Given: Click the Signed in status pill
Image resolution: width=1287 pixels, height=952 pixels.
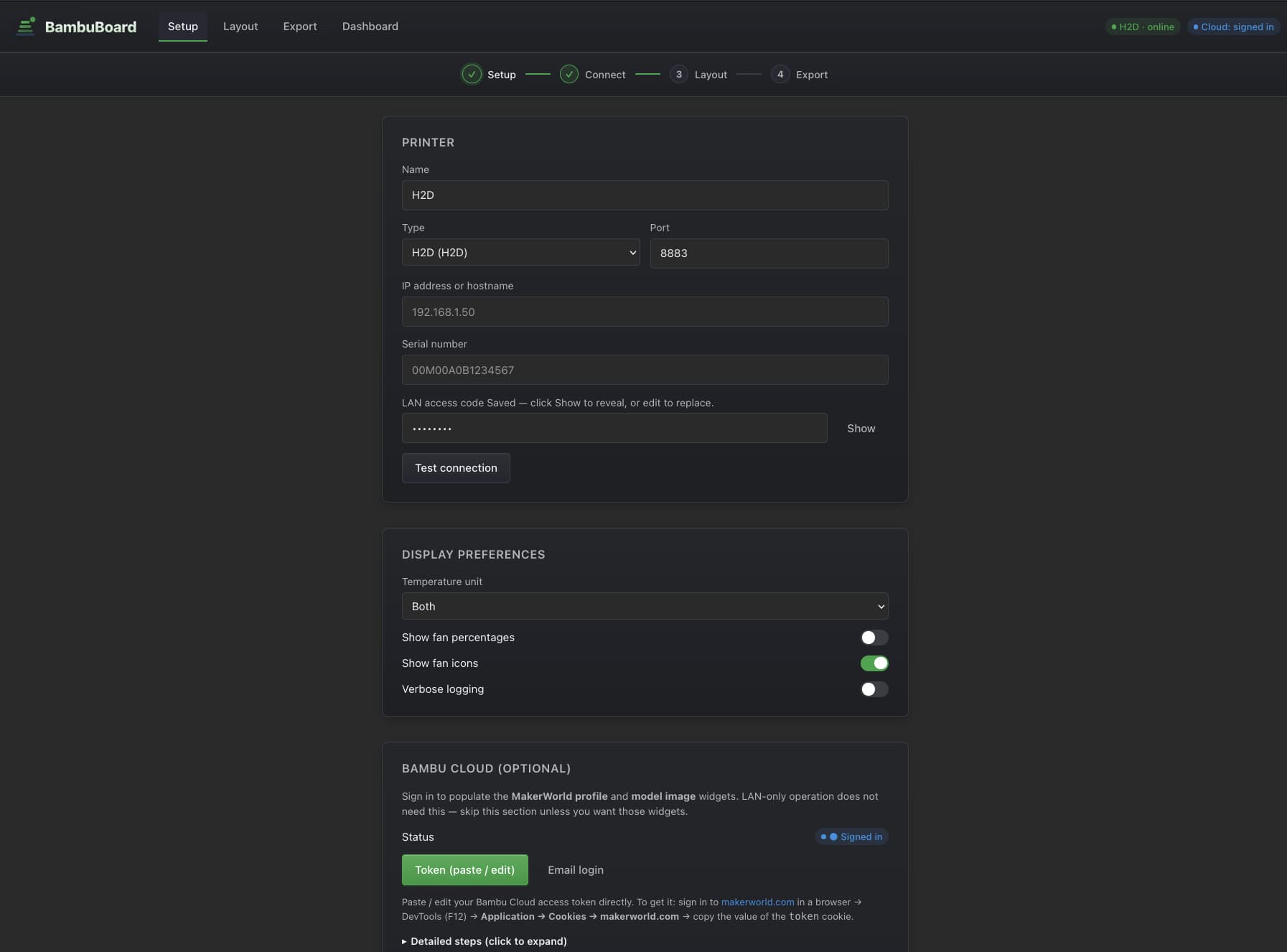Looking at the screenshot, I should (x=852, y=837).
